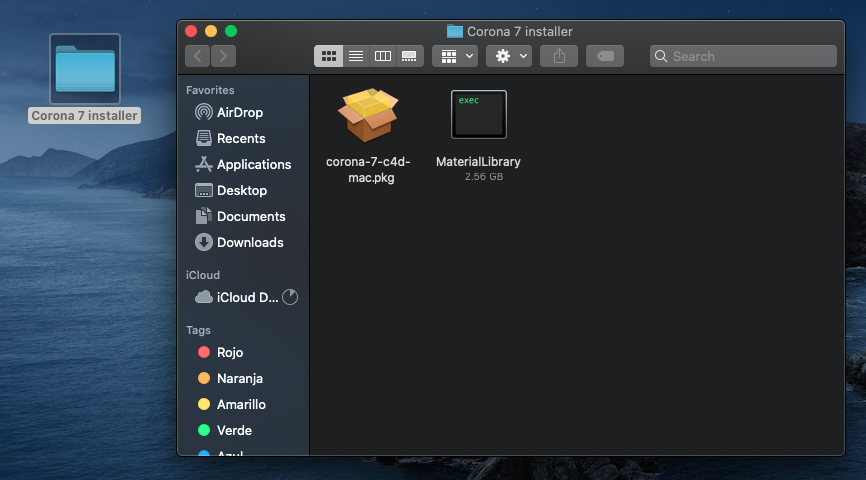This screenshot has height=480, width=866.
Task: Select the MaterialLibrary exec file icon
Action: tap(478, 114)
